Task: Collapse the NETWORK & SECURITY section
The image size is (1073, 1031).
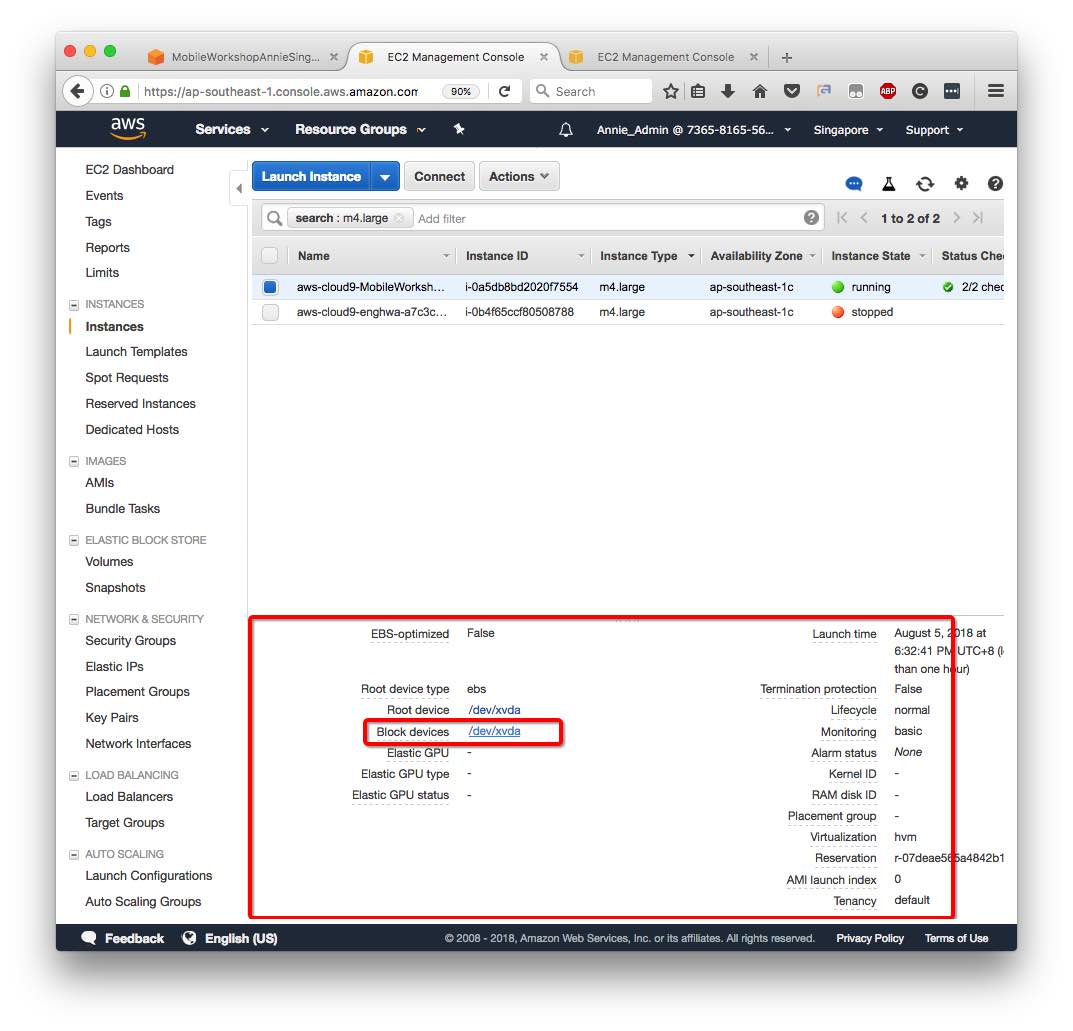Action: (74, 619)
